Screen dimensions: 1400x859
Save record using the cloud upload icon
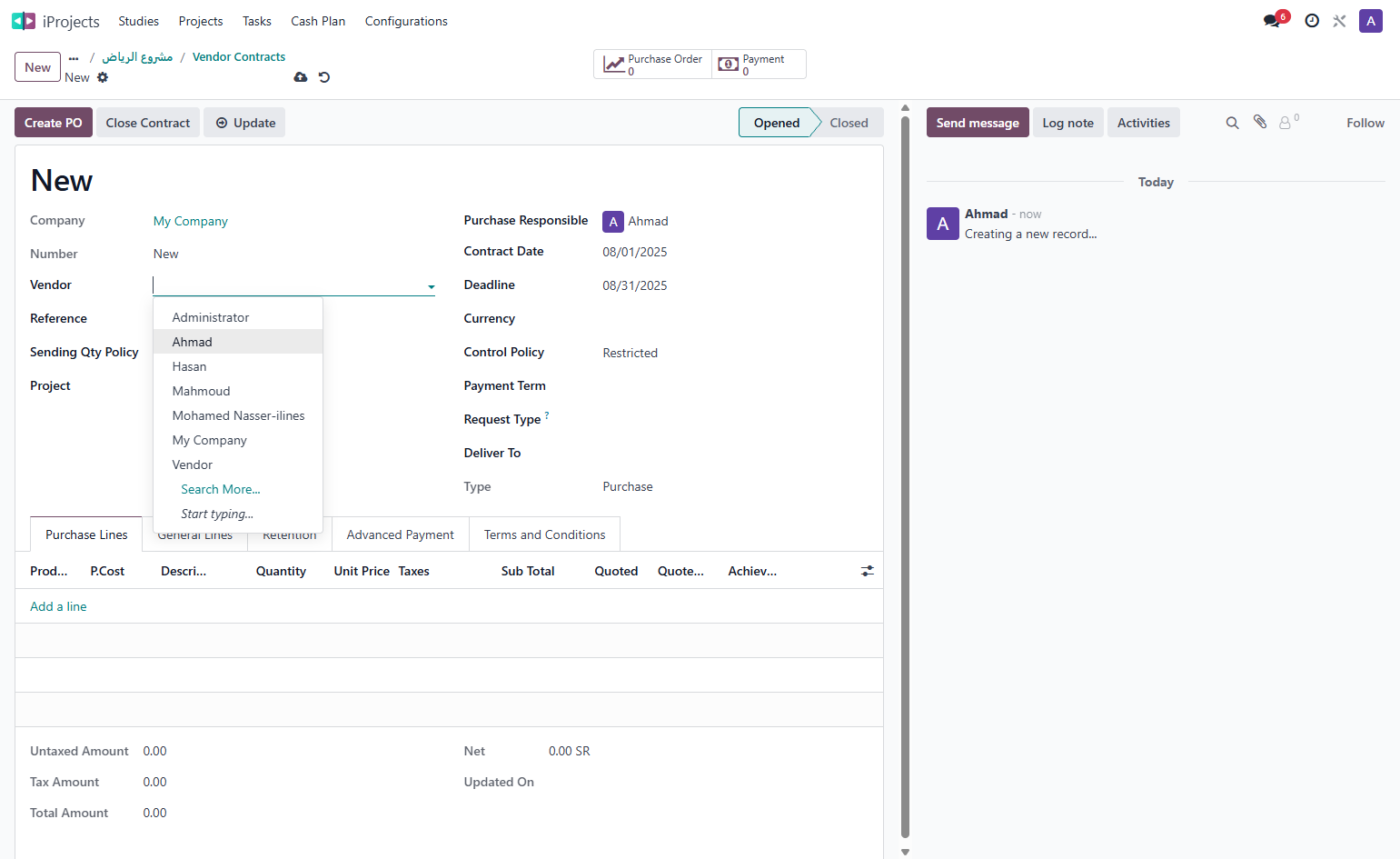click(x=301, y=77)
